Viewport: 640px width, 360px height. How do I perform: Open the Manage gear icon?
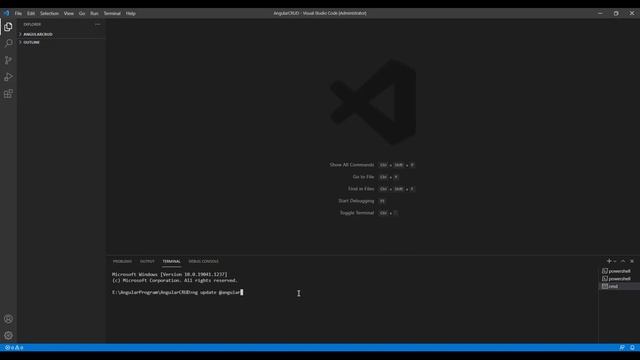(x=8, y=336)
